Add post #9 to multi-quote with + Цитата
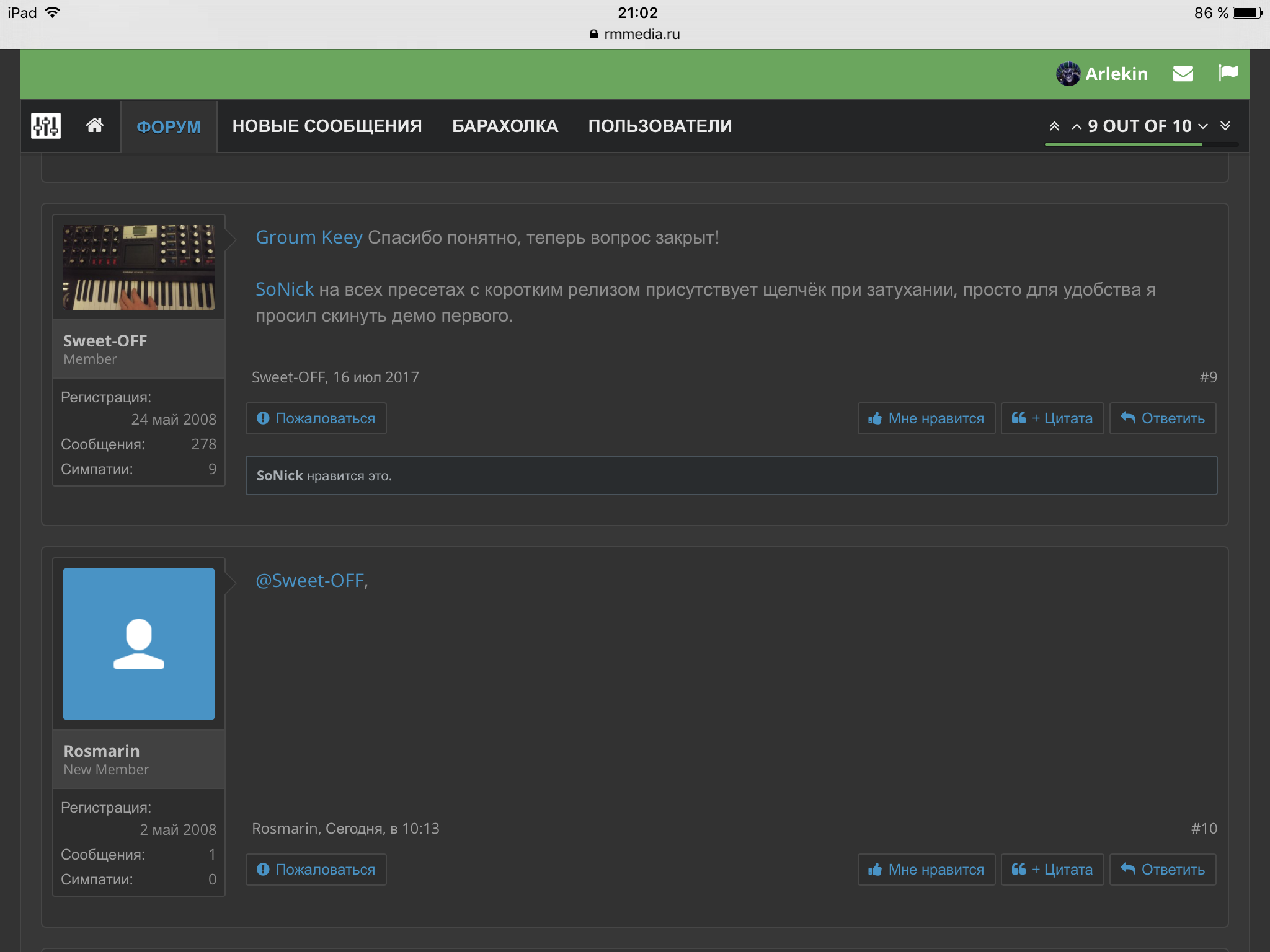Viewport: 1270px width, 952px height. [1052, 418]
